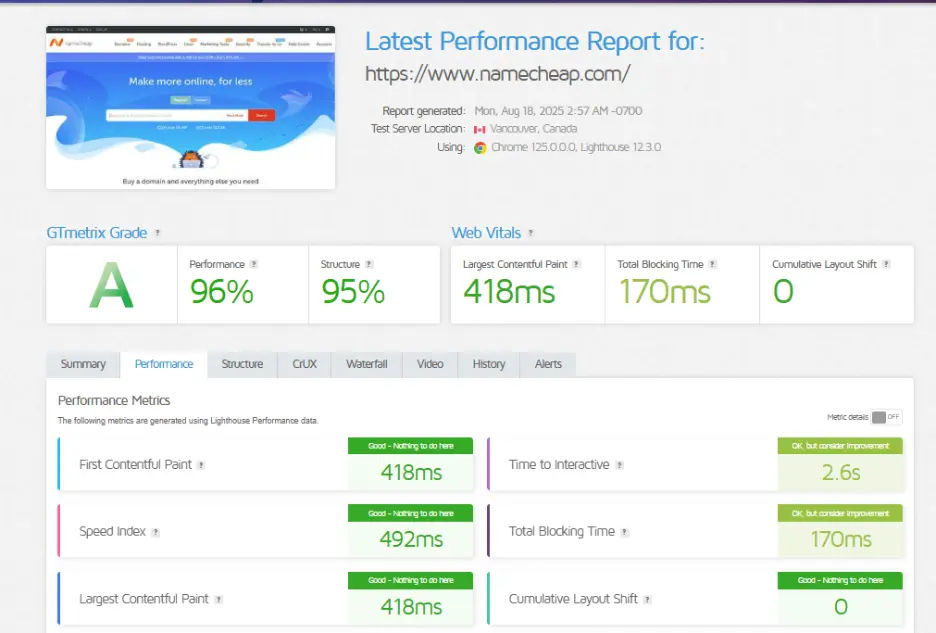Click the report generated date text
This screenshot has width=936, height=633.
coord(558,111)
